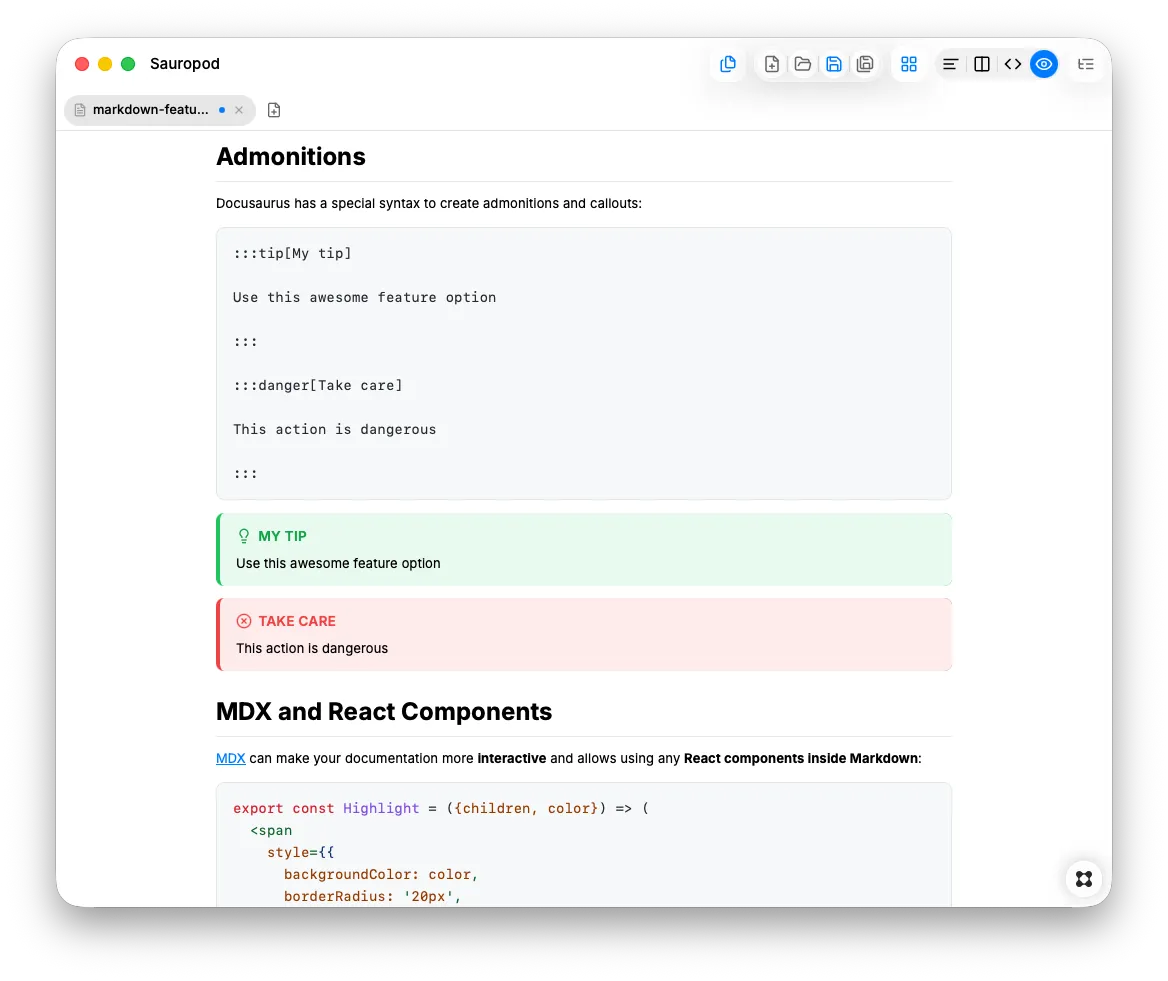Click the lightbulb icon in tip box
The width and height of the screenshot is (1168, 981).
pyautogui.click(x=244, y=536)
